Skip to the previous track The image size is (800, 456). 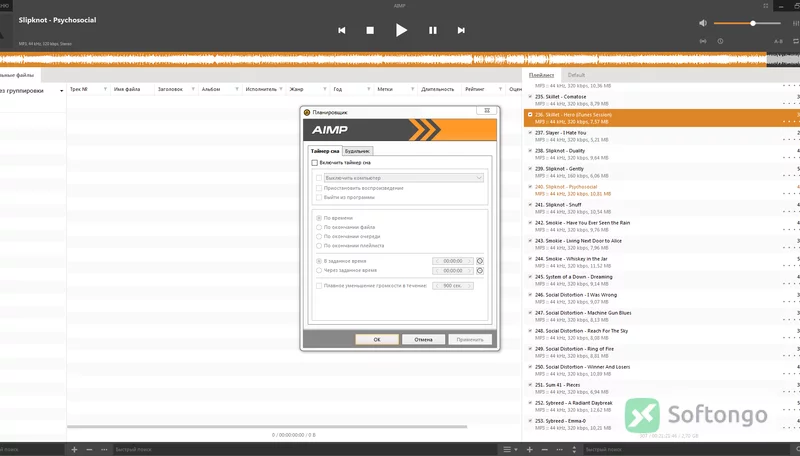point(342,31)
